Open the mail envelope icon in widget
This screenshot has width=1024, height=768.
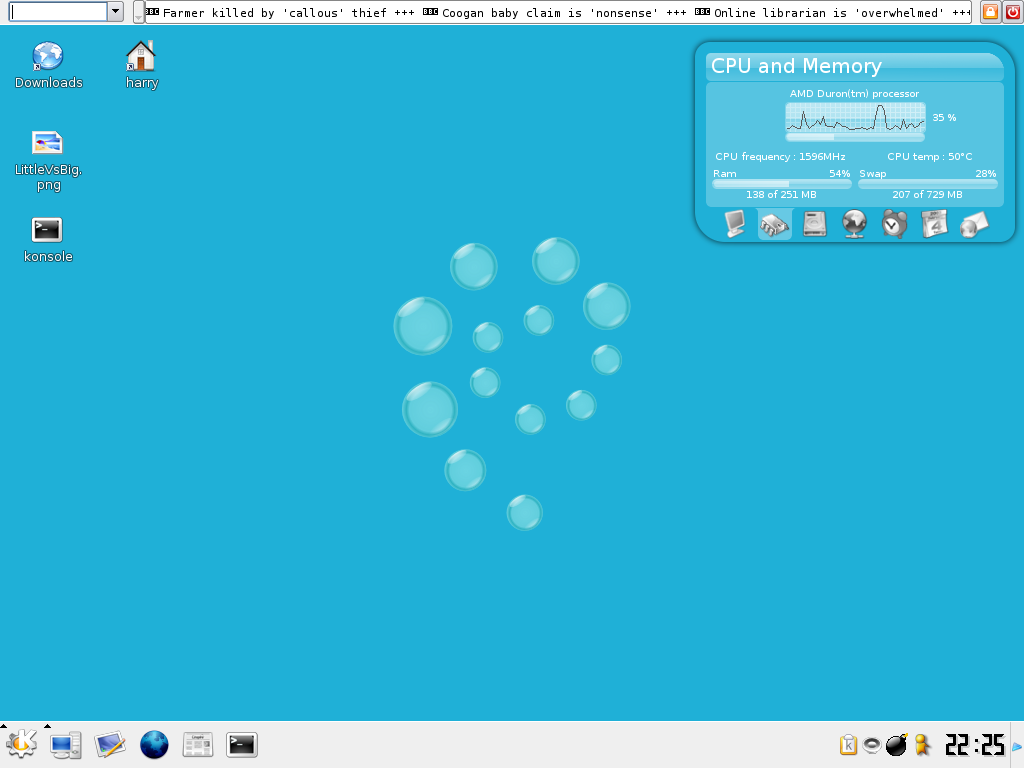tap(974, 224)
